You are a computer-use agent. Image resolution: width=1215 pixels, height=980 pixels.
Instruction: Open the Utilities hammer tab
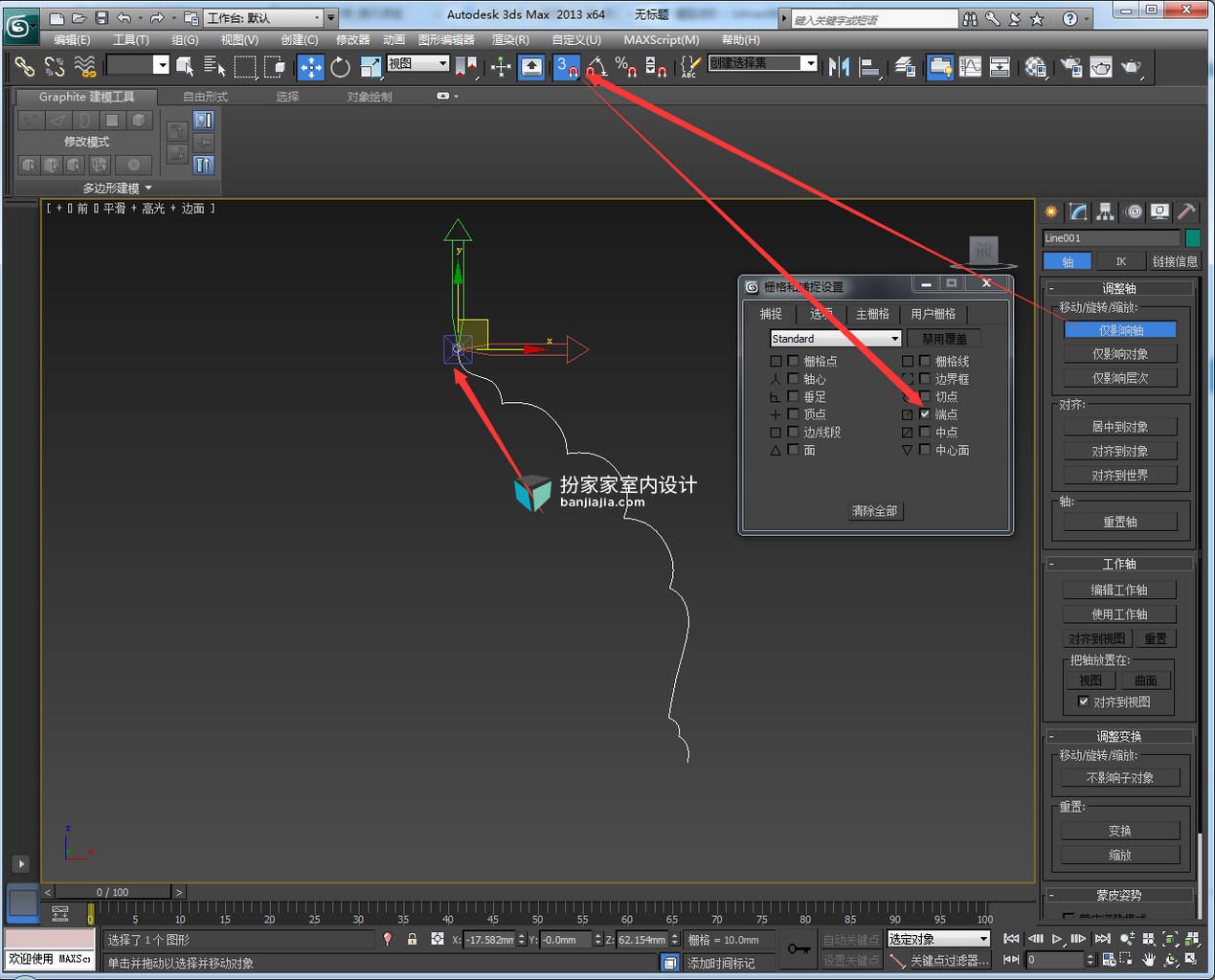click(x=1186, y=212)
